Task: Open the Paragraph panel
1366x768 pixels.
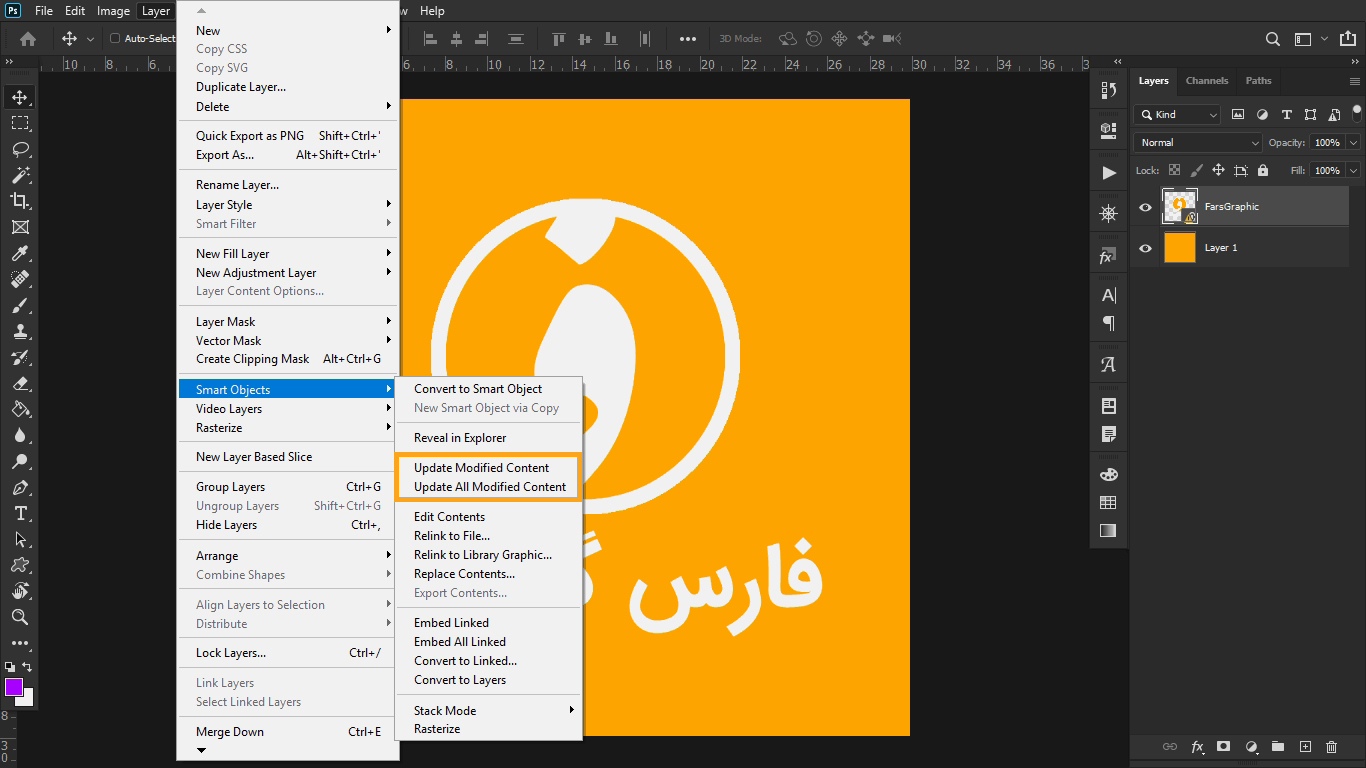Action: pyautogui.click(x=1108, y=323)
